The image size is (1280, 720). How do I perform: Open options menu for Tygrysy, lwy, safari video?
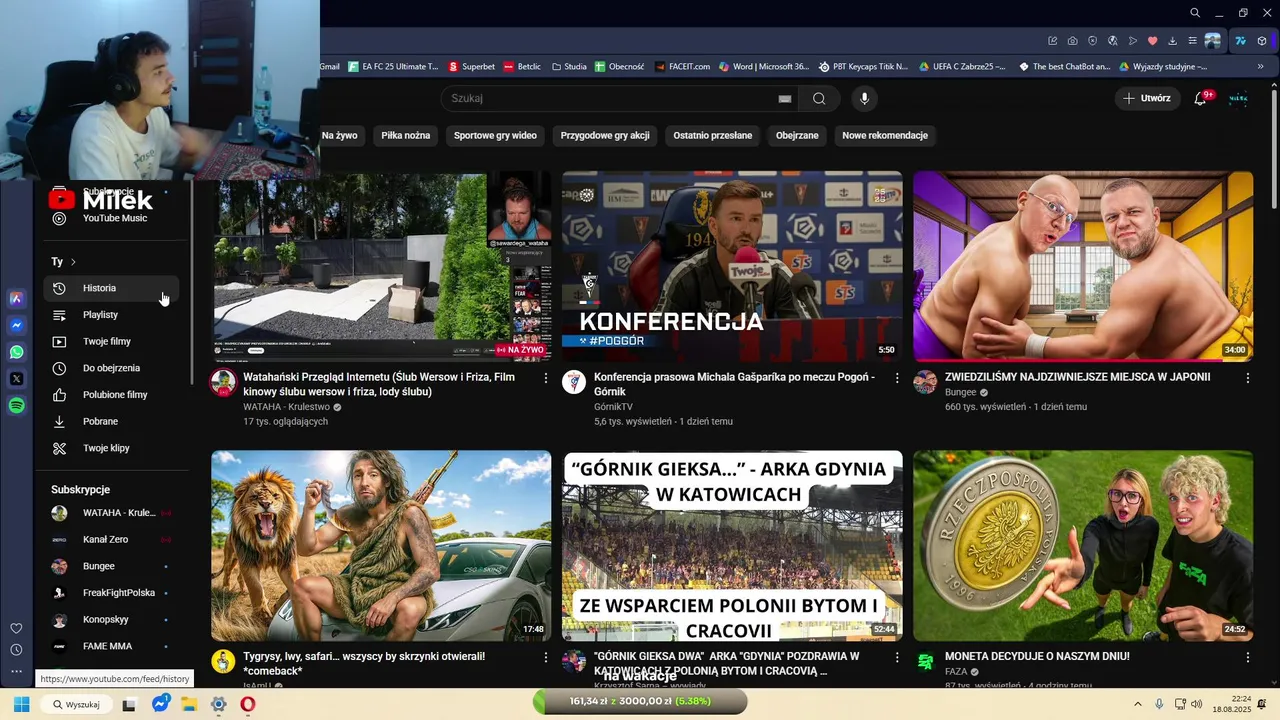click(x=545, y=657)
